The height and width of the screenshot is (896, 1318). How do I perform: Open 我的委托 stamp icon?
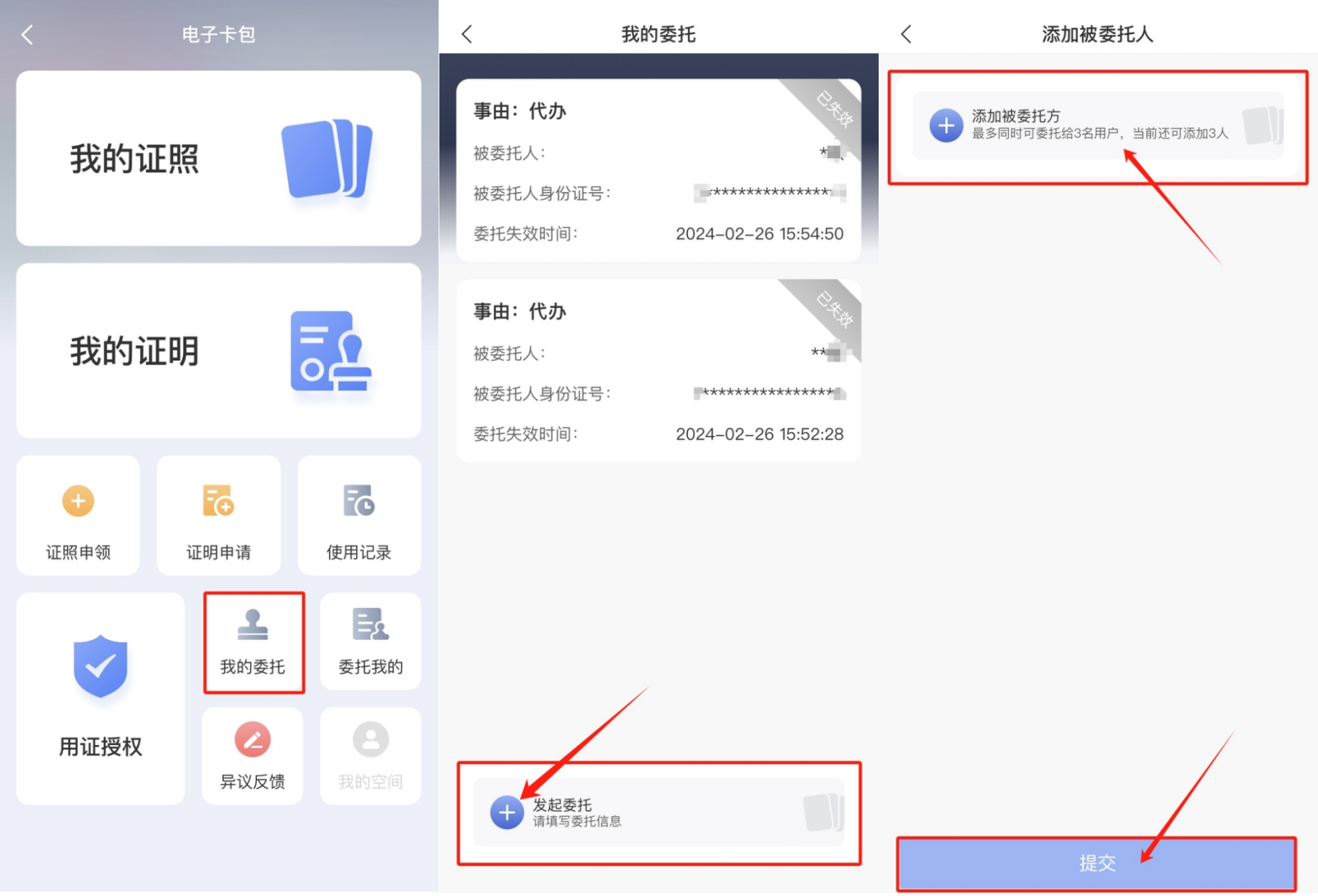[253, 626]
